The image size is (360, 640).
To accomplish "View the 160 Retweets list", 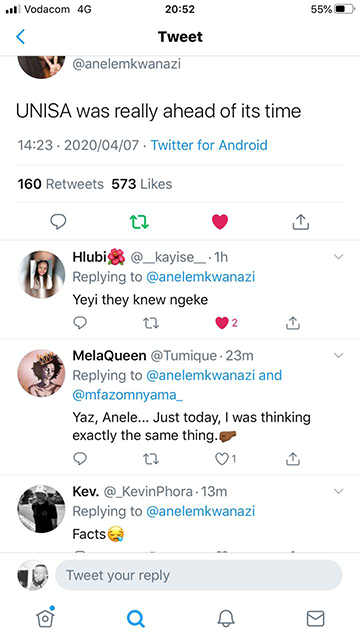I will [60, 184].
